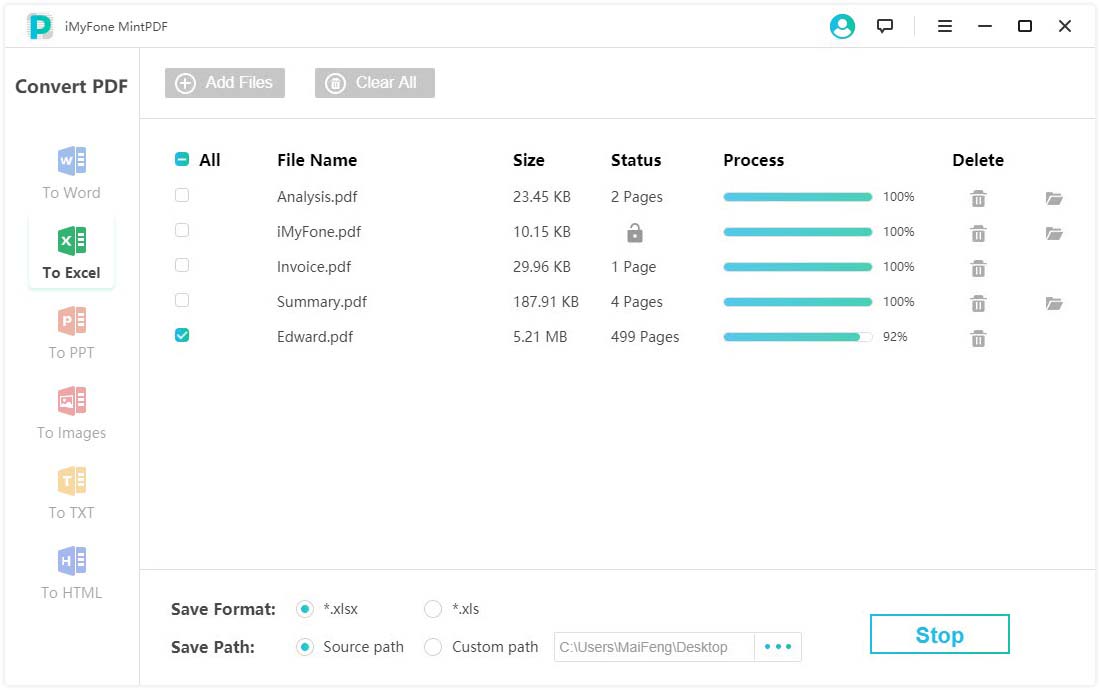The height and width of the screenshot is (690, 1100).
Task: Delete iMyFone.pdf with its trash icon
Action: [978, 234]
